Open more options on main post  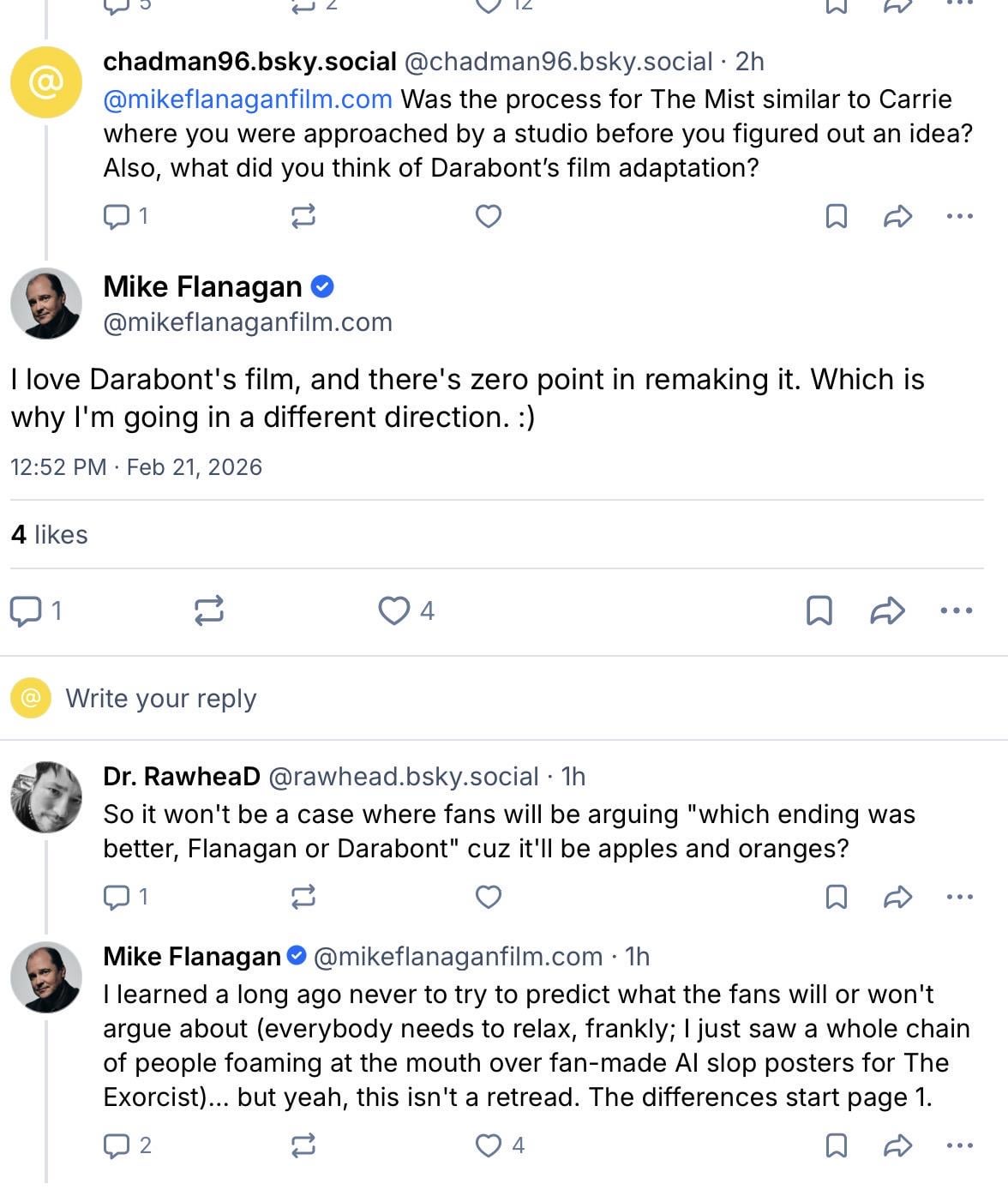[x=956, y=610]
